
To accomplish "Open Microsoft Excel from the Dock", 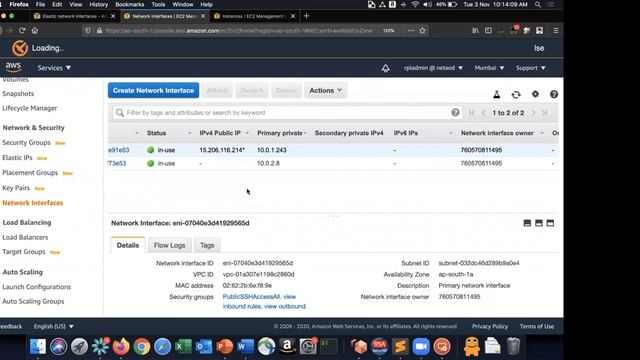I will (183, 347).
